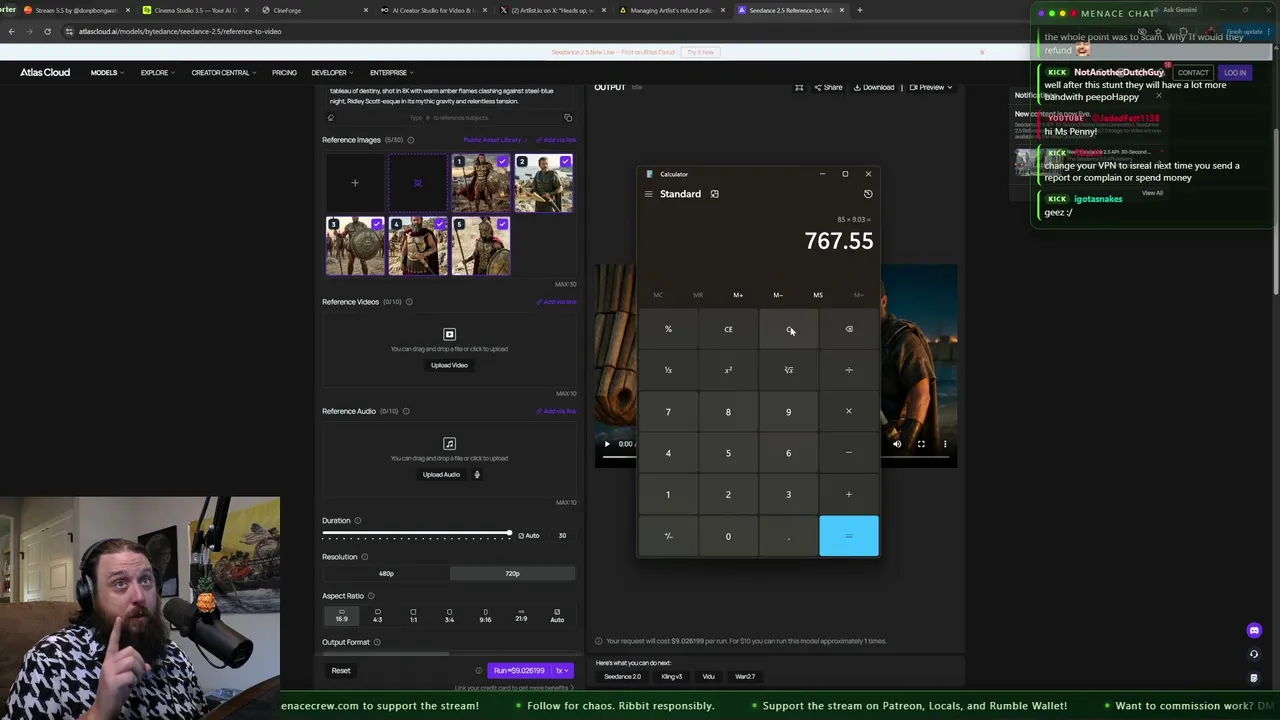Select the 21:9 aspect ratio
The width and height of the screenshot is (1280, 720).
click(521, 616)
